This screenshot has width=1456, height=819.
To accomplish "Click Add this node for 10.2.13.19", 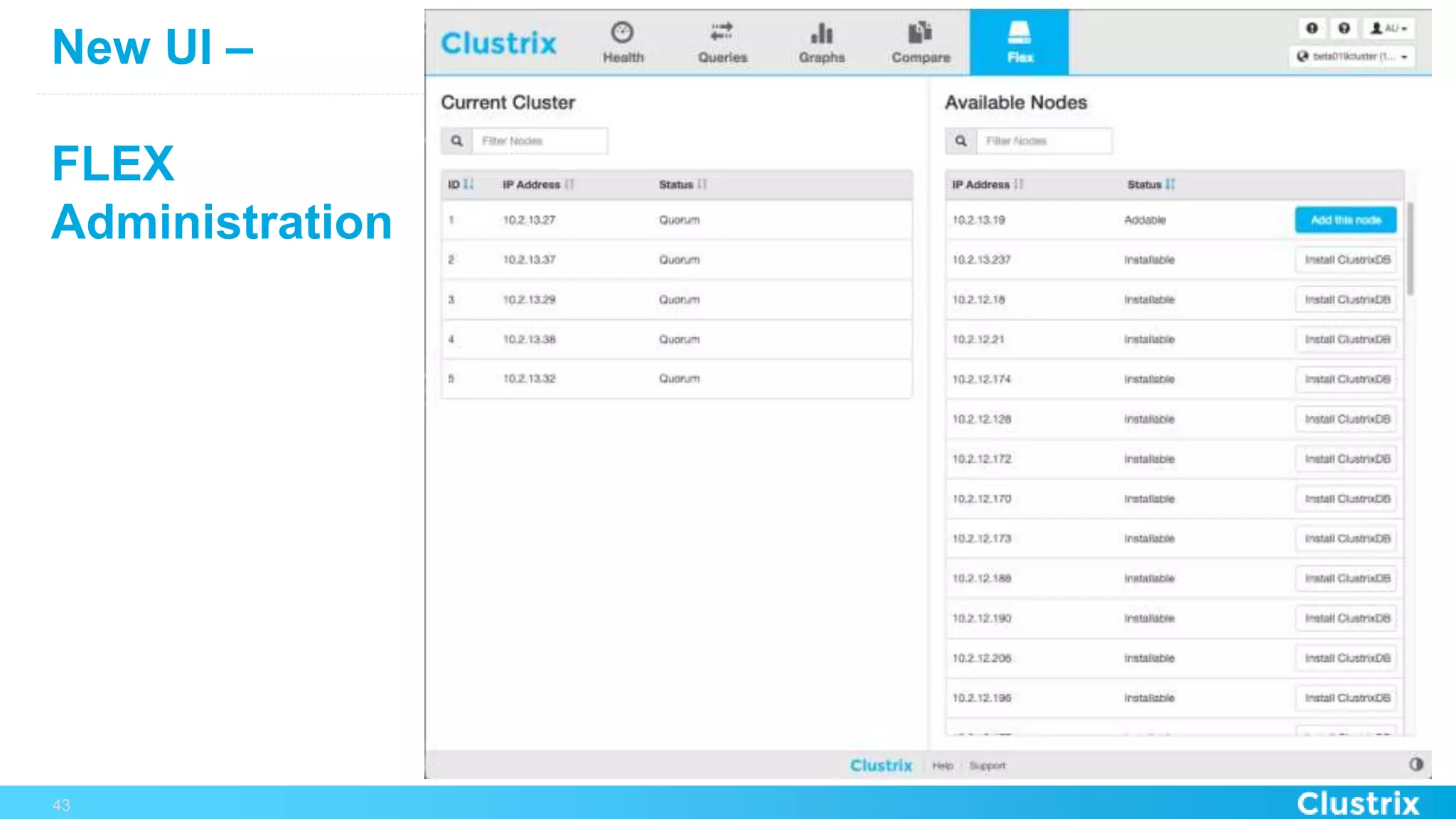I will (x=1345, y=220).
